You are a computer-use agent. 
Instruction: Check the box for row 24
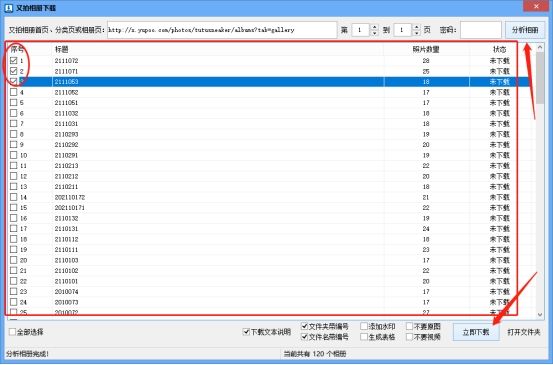(x=13, y=302)
